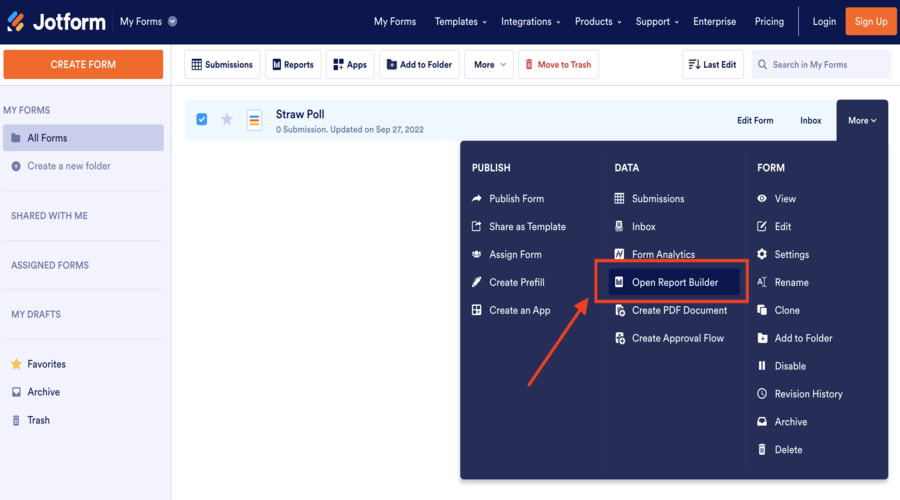The height and width of the screenshot is (500, 900).
Task: Open the Templates navigation dropdown
Action: point(460,21)
